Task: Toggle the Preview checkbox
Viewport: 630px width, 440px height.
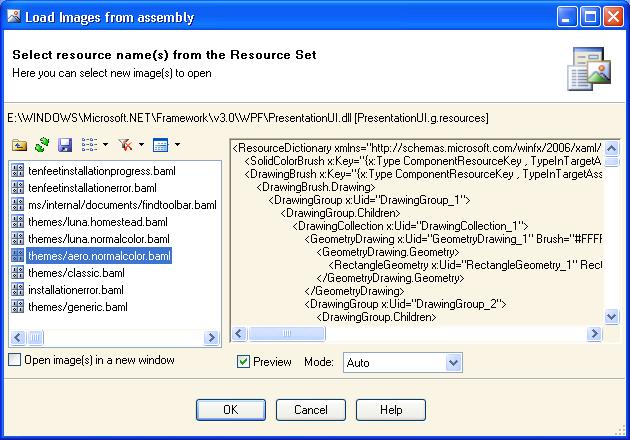Action: 243,361
